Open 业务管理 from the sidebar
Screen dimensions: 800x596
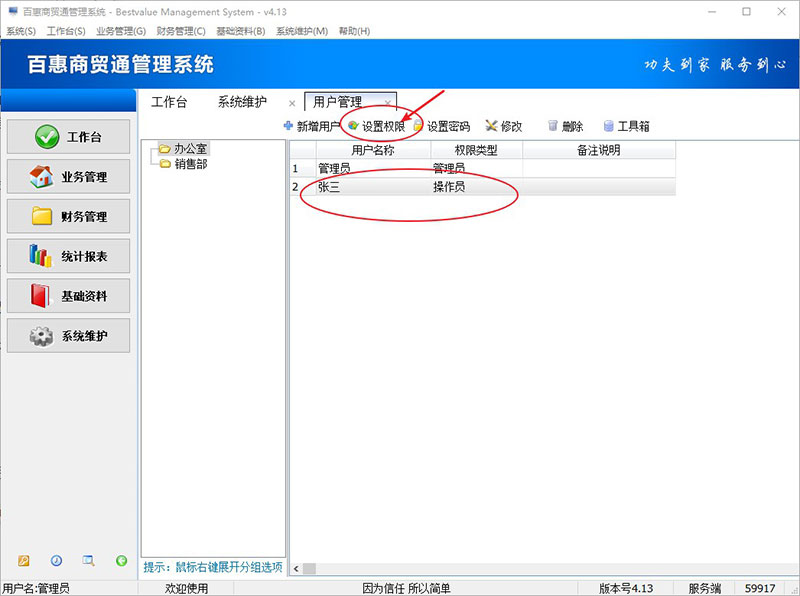68,177
